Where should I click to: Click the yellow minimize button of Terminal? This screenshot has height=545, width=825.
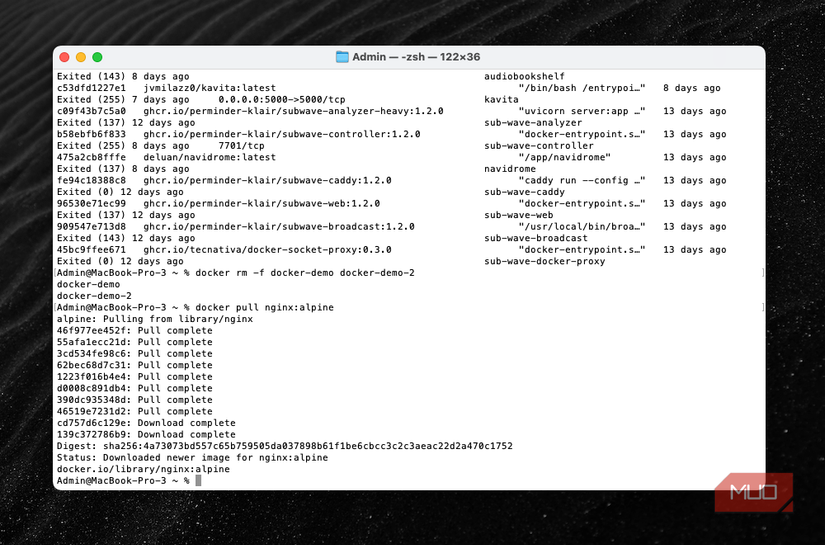(81, 57)
